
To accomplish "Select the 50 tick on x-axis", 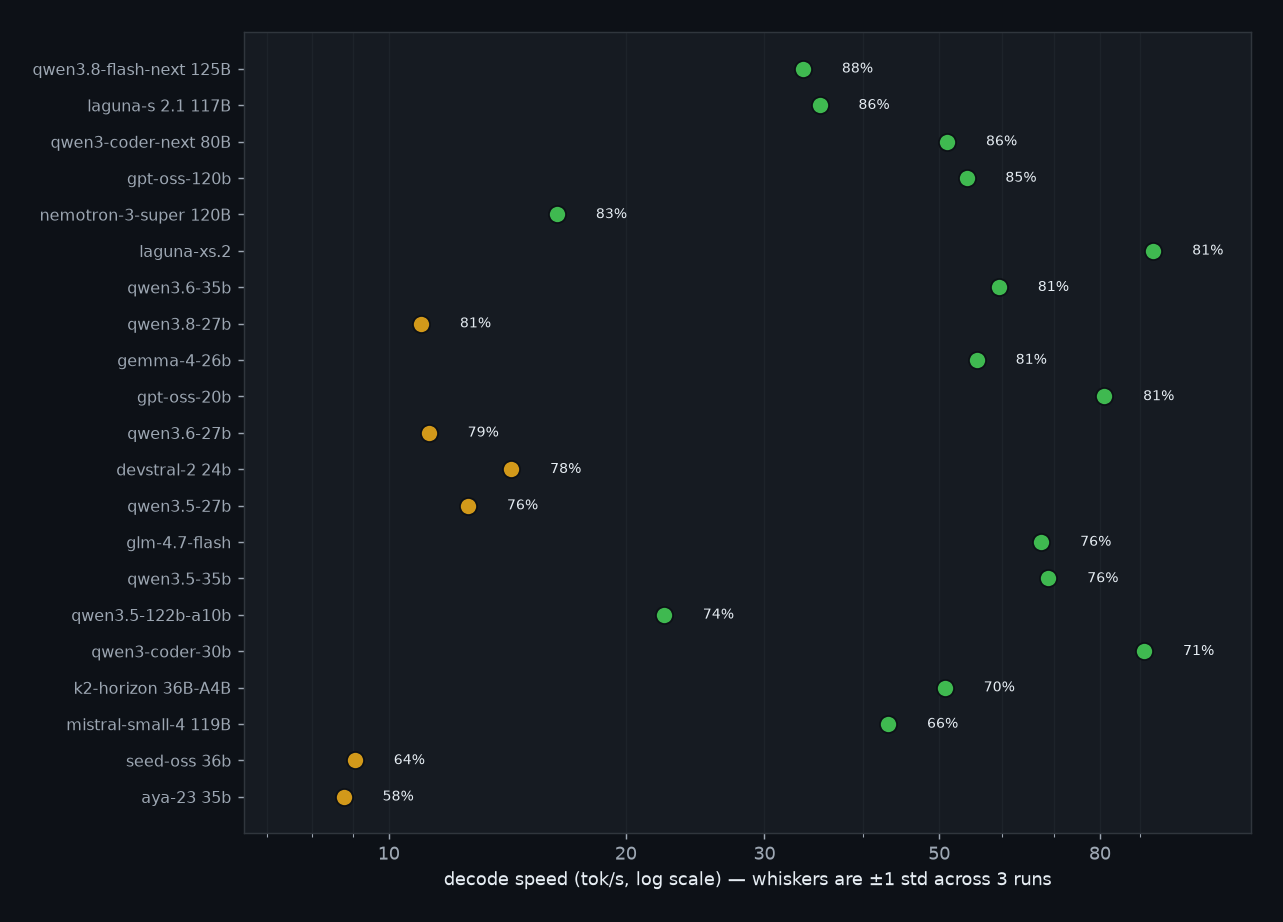I will 939,853.
